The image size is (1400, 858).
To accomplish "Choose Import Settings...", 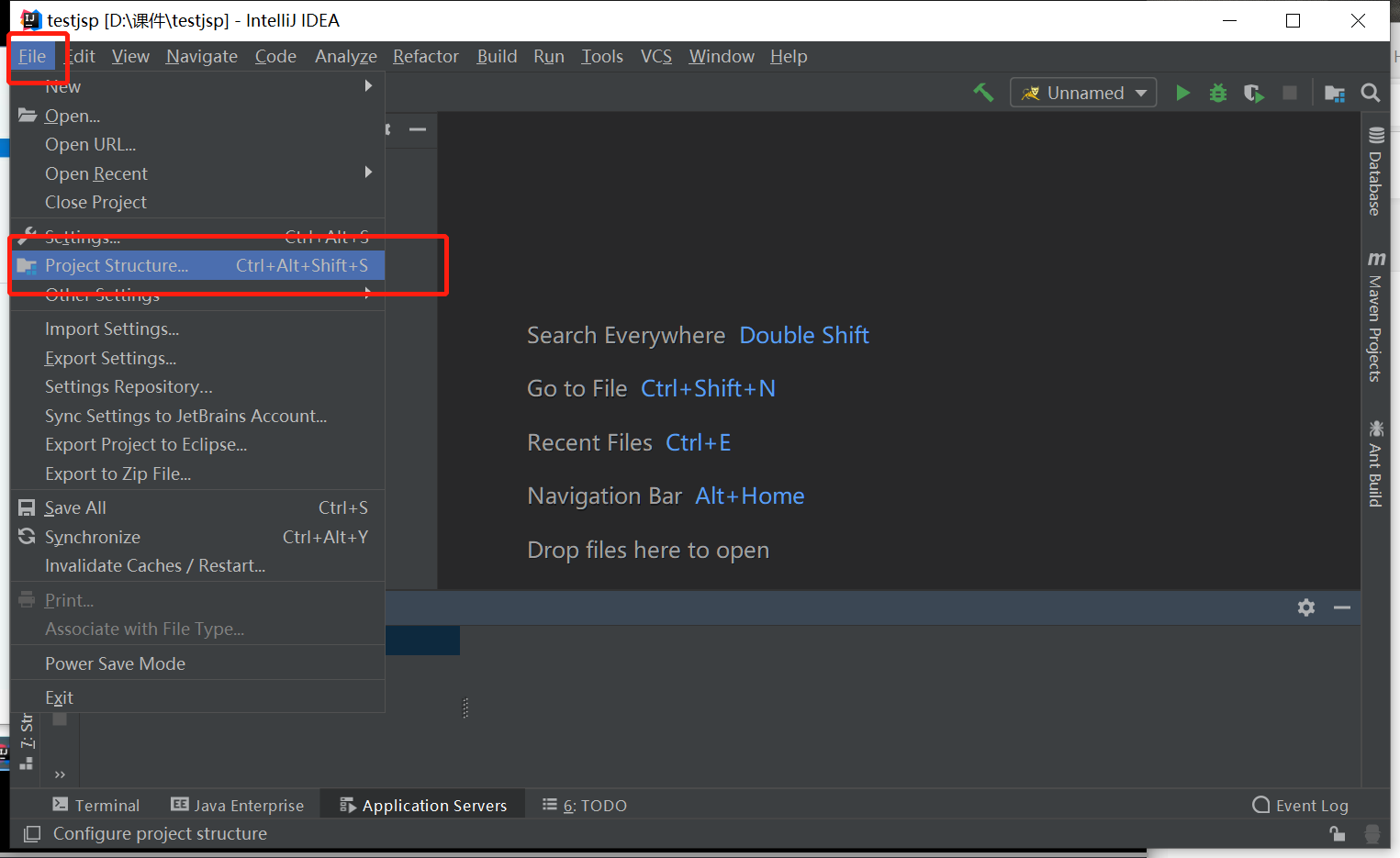I will click(x=197, y=329).
